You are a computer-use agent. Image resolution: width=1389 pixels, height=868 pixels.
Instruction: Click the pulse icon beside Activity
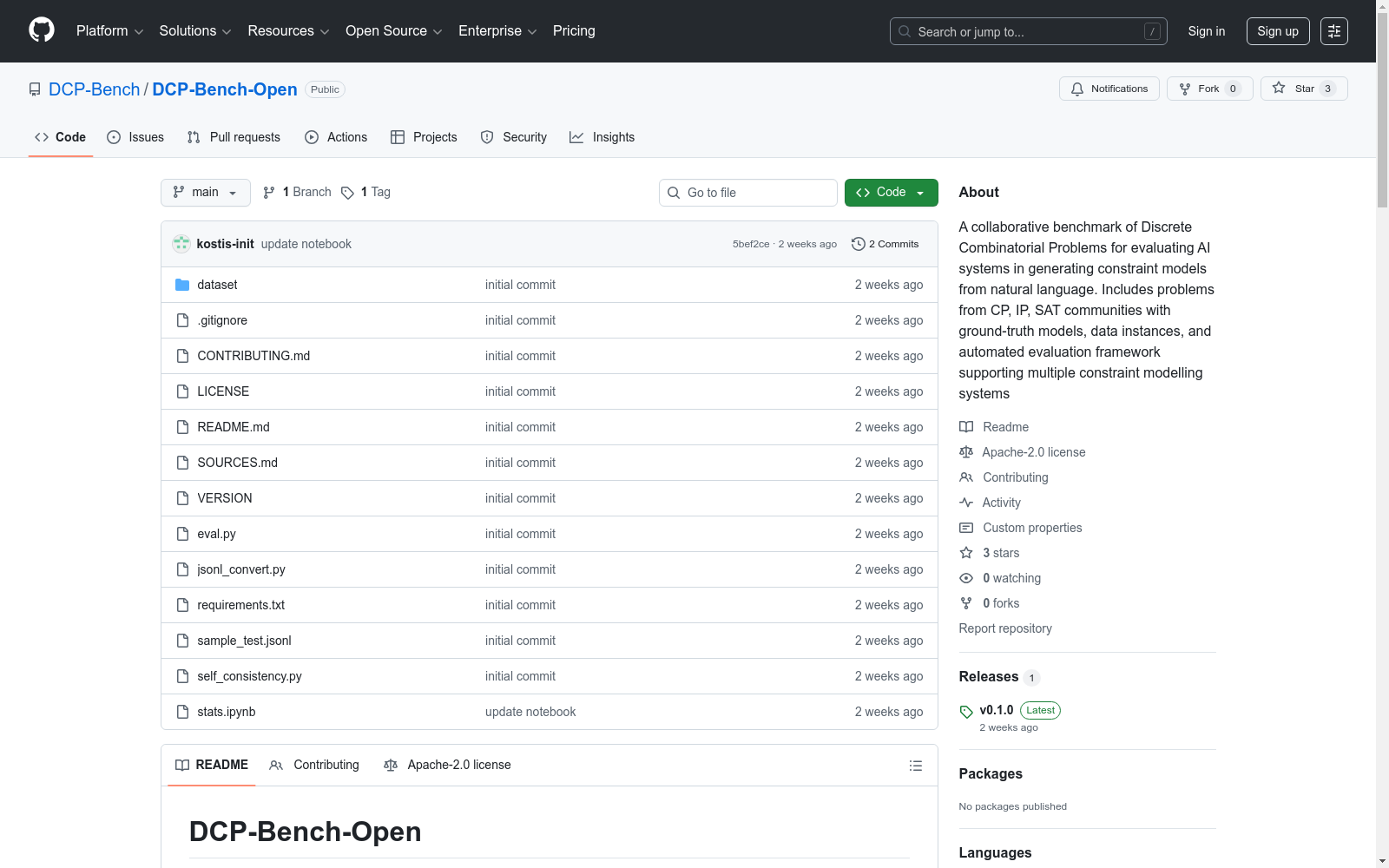click(966, 503)
